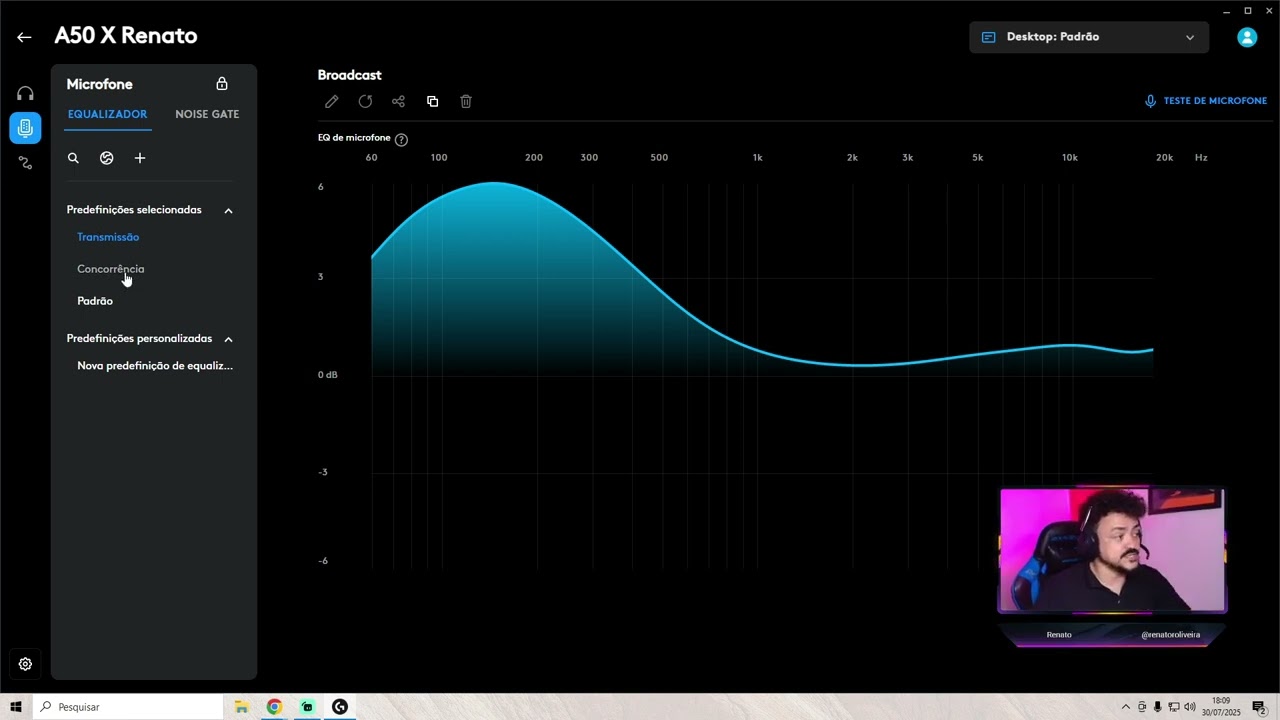Collapse the Predefinições personalizadas section
Viewport: 1280px width, 720px height.
tap(228, 339)
